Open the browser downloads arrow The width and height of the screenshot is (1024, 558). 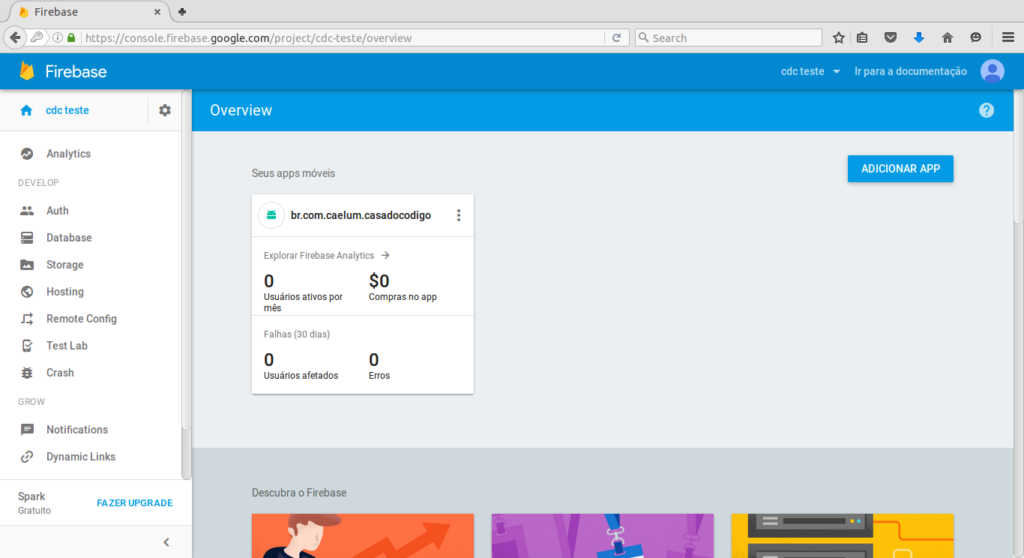[919, 38]
